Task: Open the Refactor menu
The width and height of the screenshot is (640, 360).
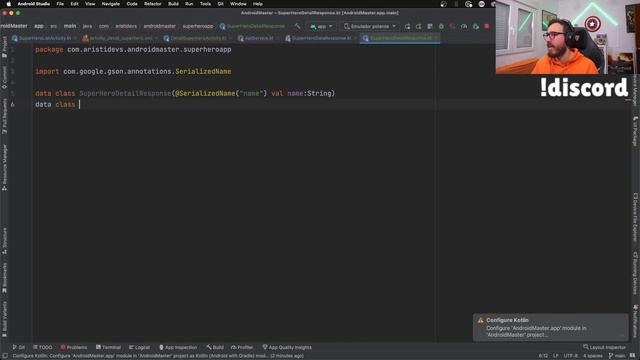Action: pos(153,4)
